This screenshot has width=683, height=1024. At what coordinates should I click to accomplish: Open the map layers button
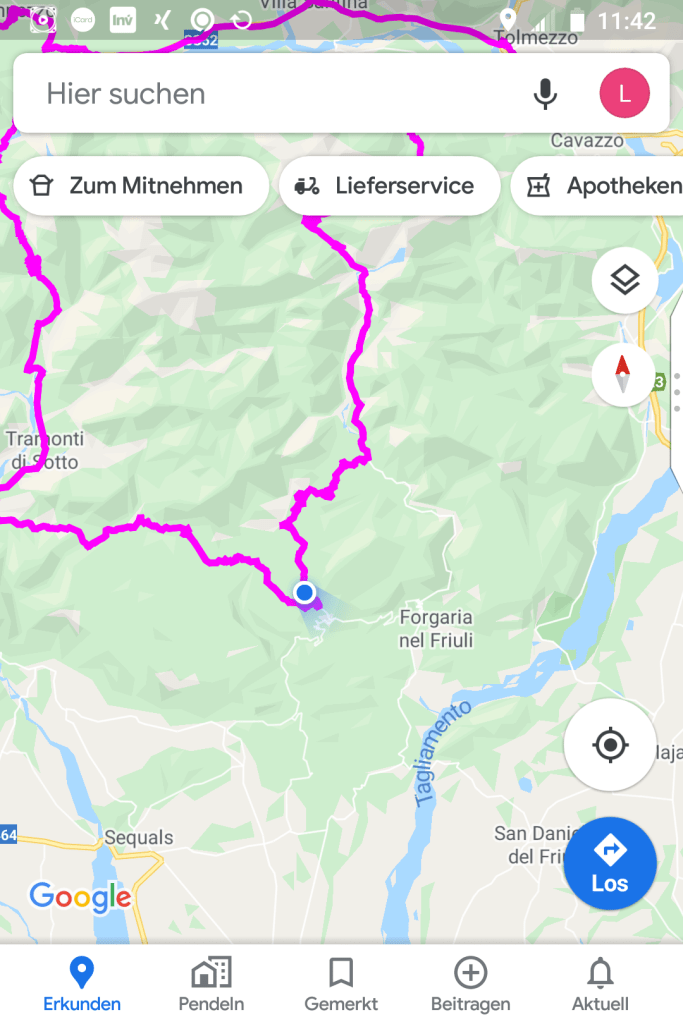point(624,280)
